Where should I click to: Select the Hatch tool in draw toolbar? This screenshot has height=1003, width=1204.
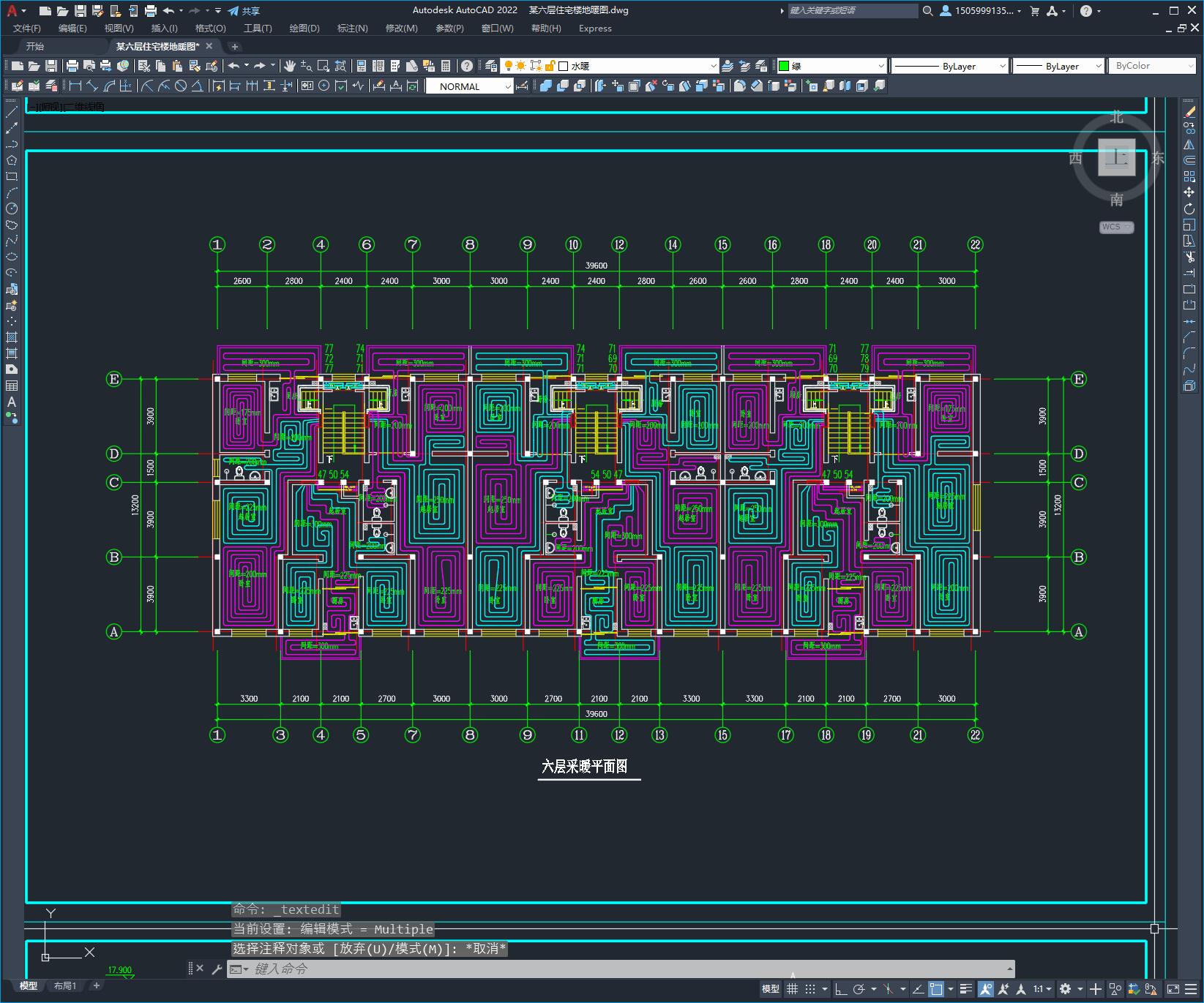(11, 337)
